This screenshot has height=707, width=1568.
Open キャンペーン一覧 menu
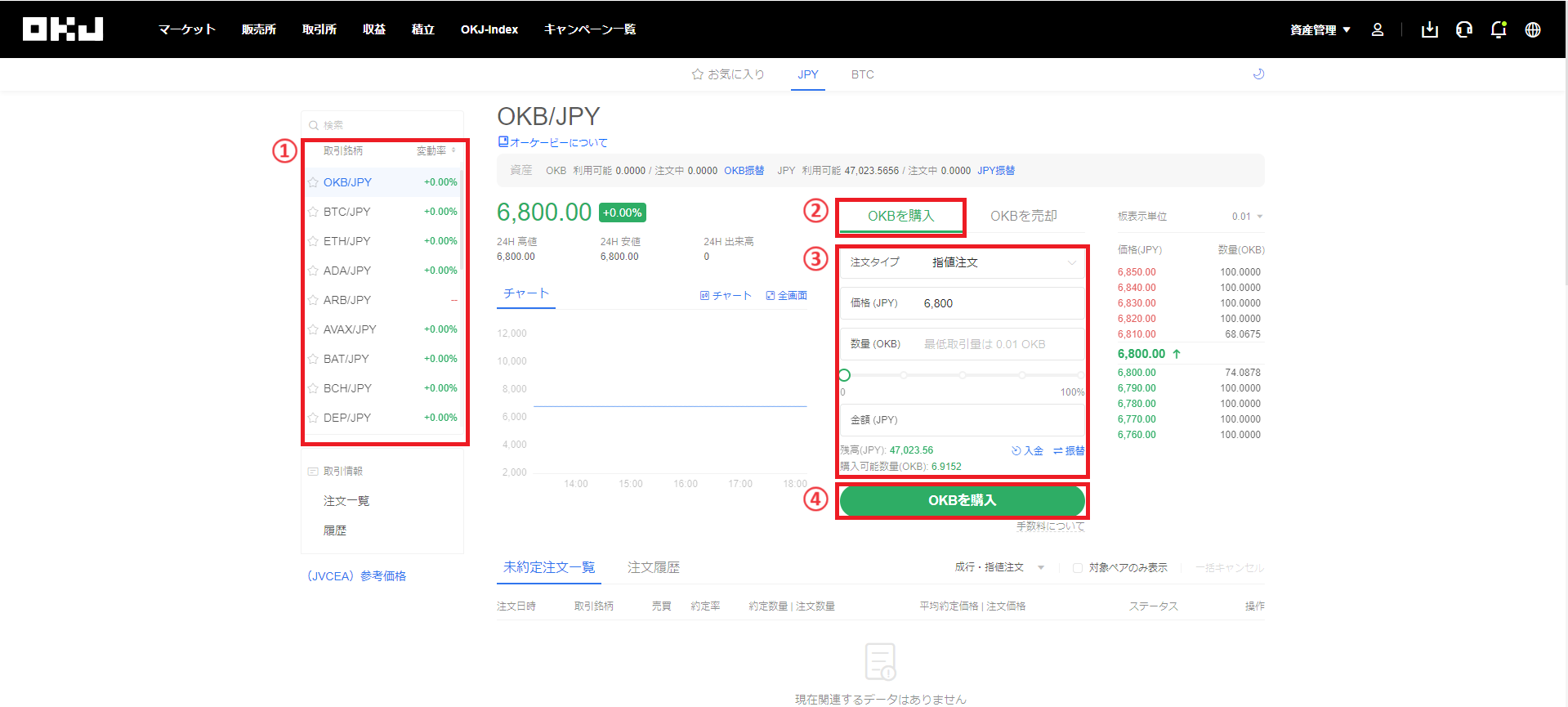pyautogui.click(x=590, y=29)
